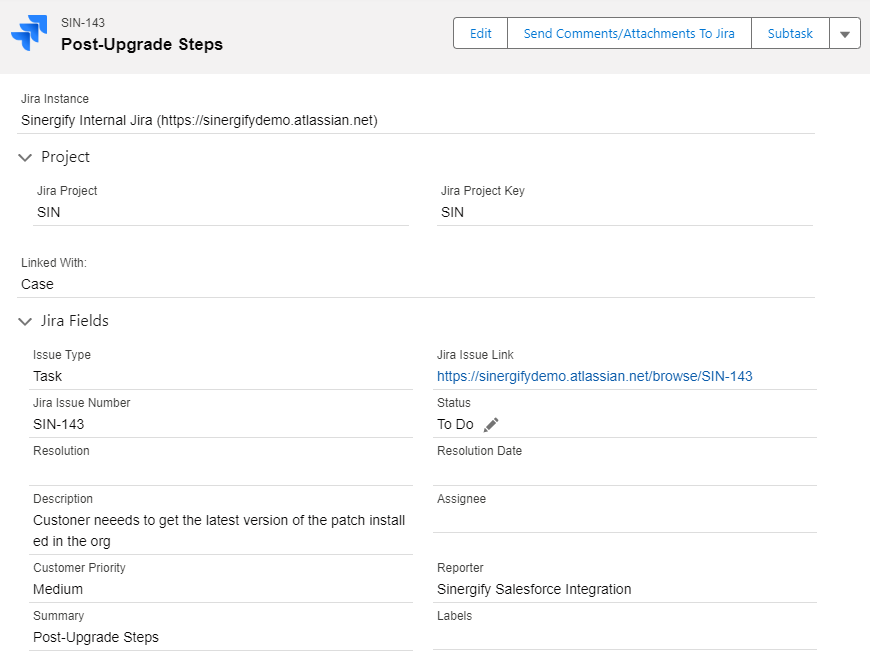This screenshot has height=656, width=870.
Task: Click the Edit button
Action: [480, 33]
